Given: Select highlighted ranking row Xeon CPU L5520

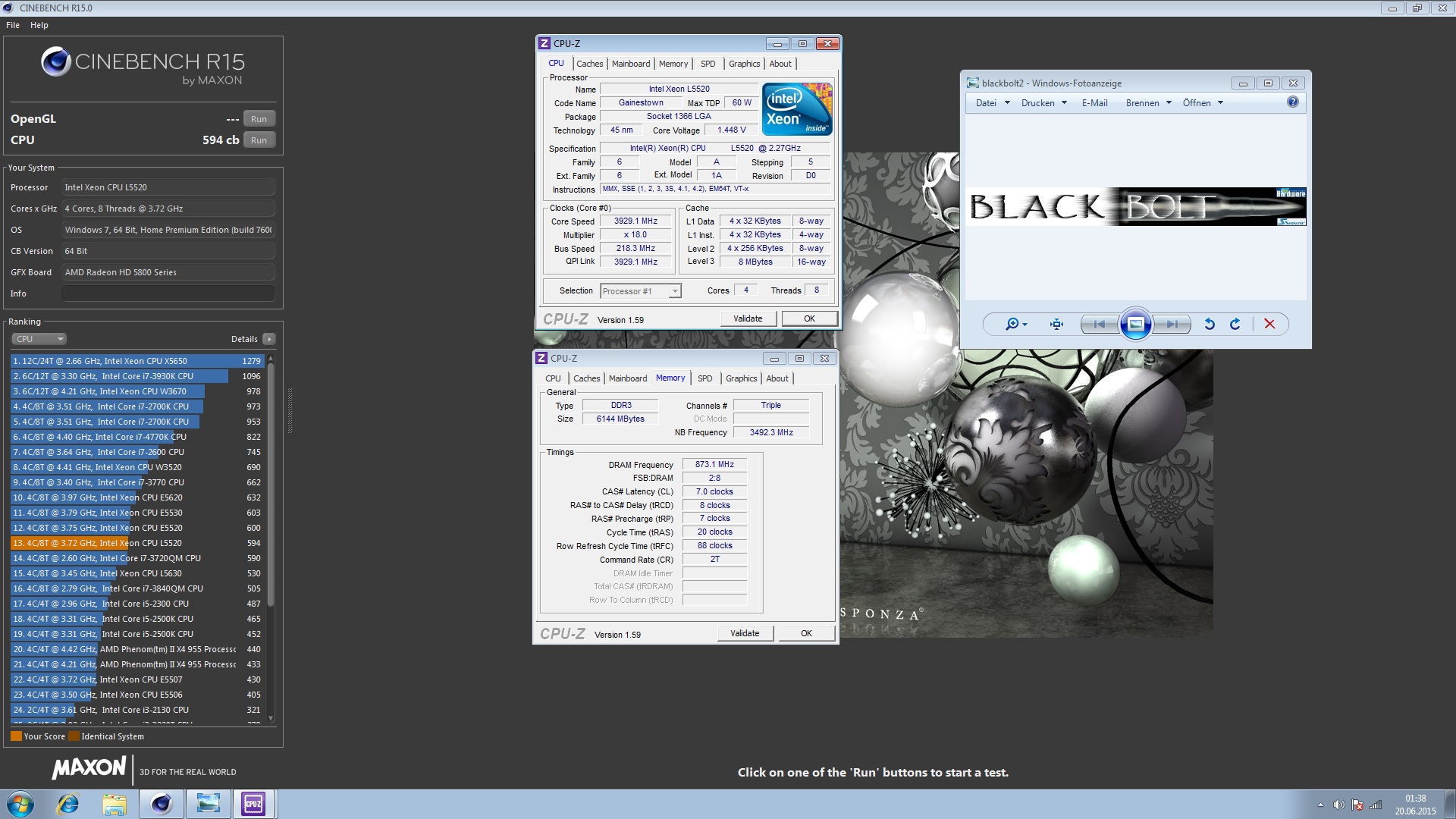Looking at the screenshot, I should pos(137,543).
